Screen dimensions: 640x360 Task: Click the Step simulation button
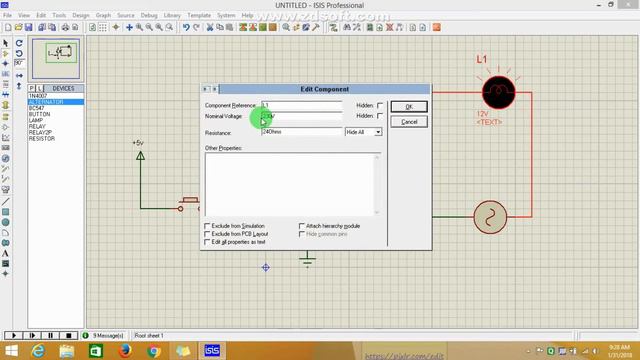(32, 336)
